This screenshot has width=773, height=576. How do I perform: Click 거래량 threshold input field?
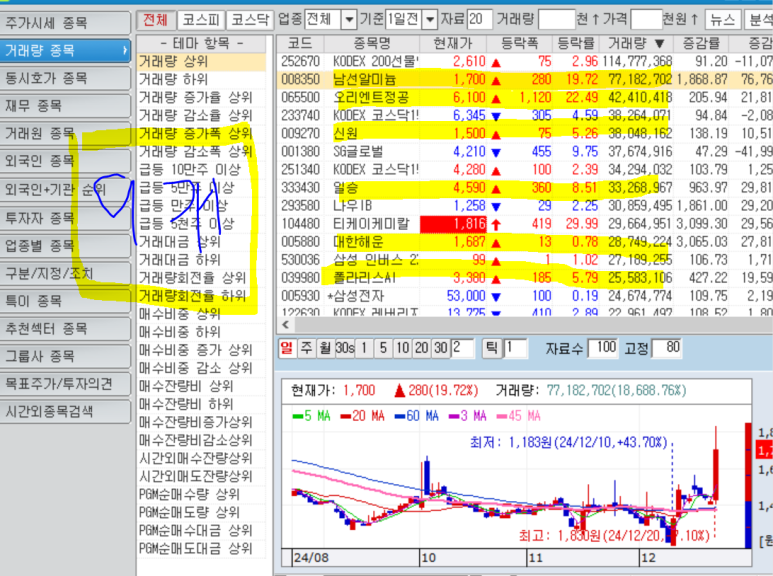tap(557, 20)
